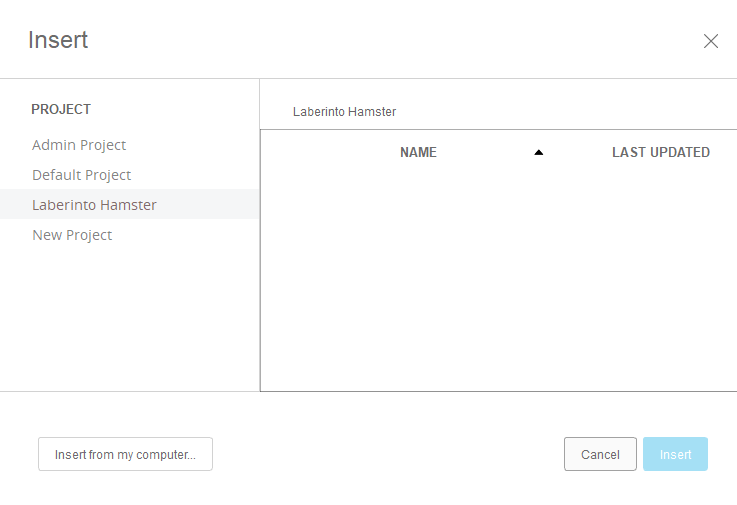Image resolution: width=737 pixels, height=505 pixels.
Task: Click the sort arrow beside the NAME column
Action: [x=538, y=153]
